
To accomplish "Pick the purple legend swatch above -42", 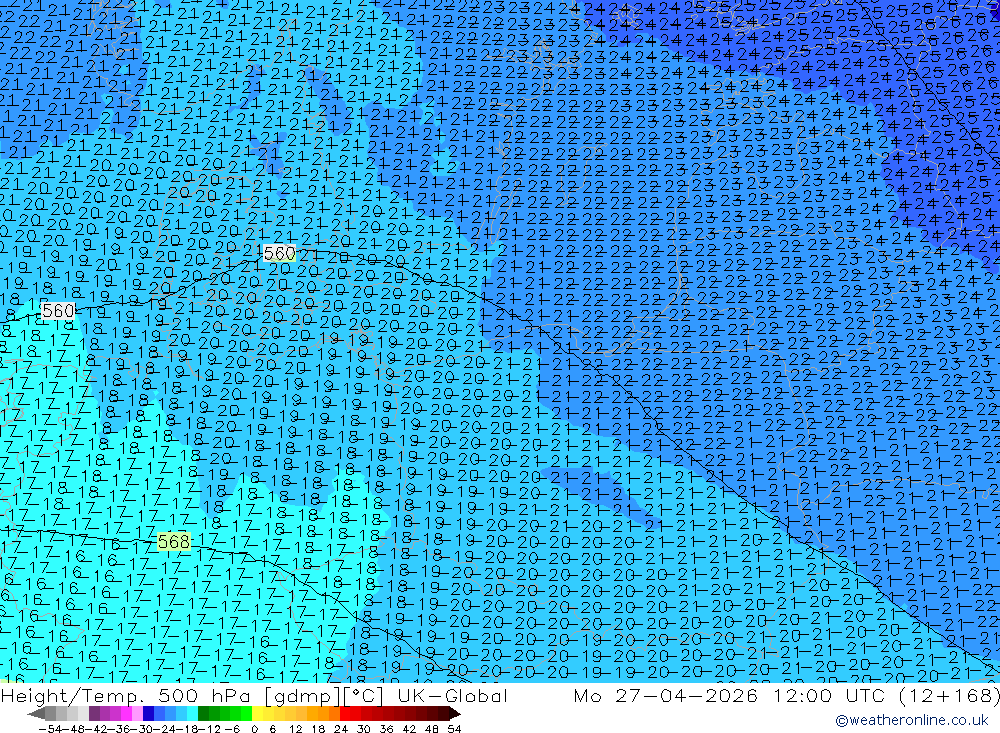I will click(94, 714).
